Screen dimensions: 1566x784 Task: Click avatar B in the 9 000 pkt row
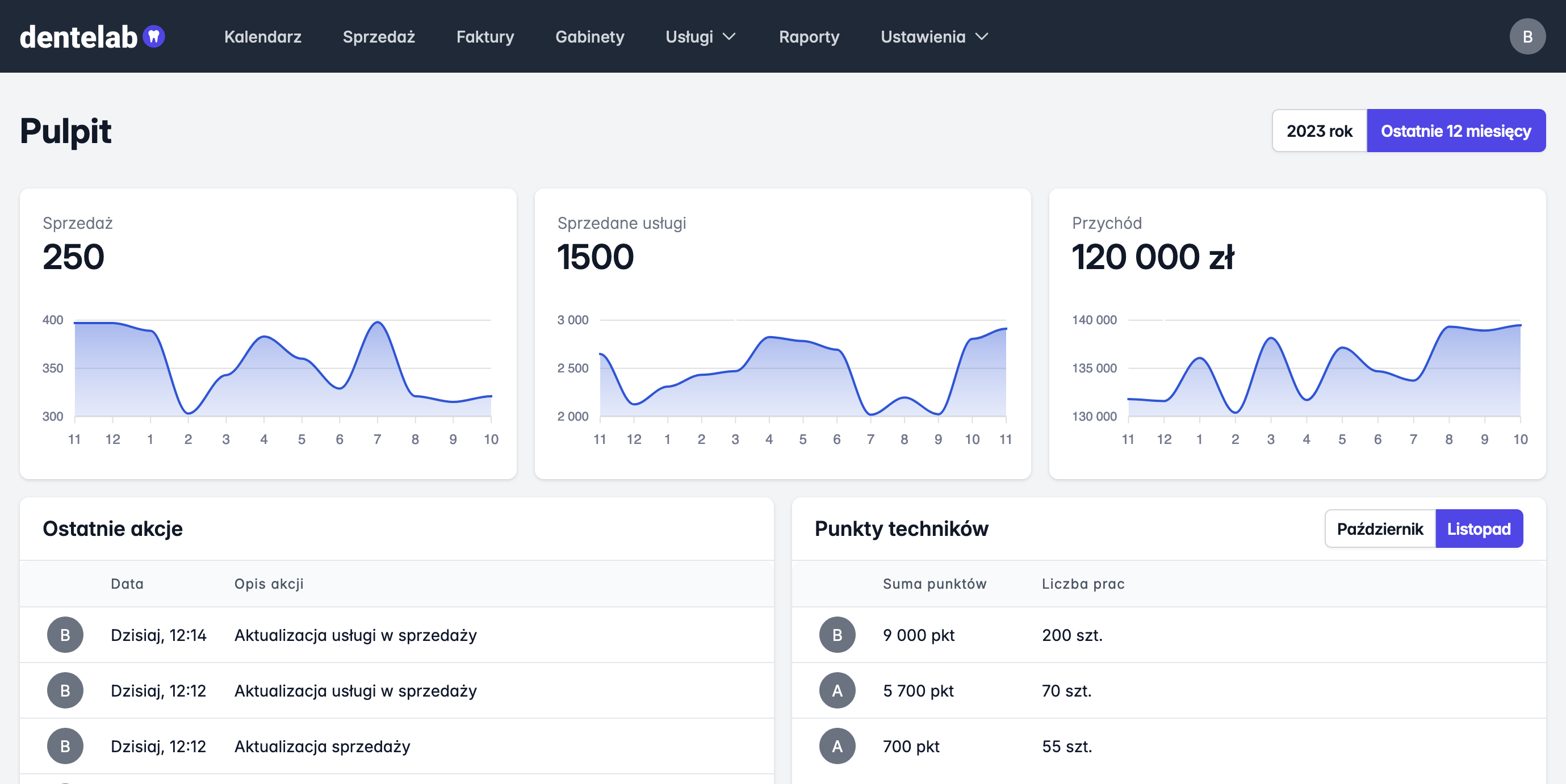(x=837, y=635)
